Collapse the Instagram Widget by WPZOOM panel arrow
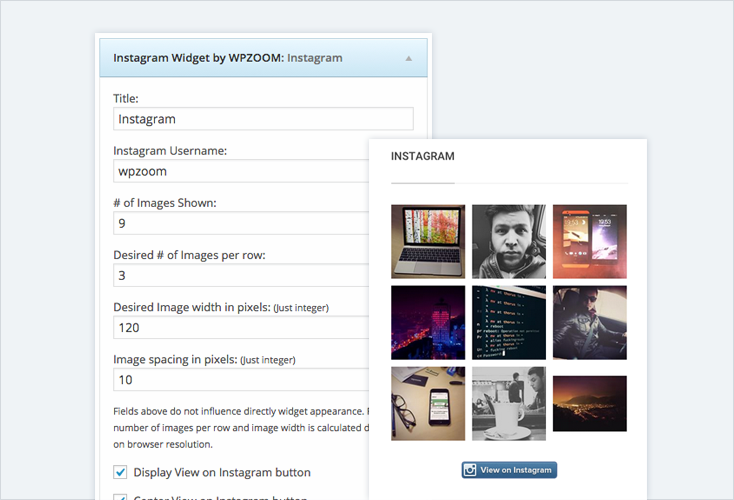734x500 pixels. click(x=409, y=59)
